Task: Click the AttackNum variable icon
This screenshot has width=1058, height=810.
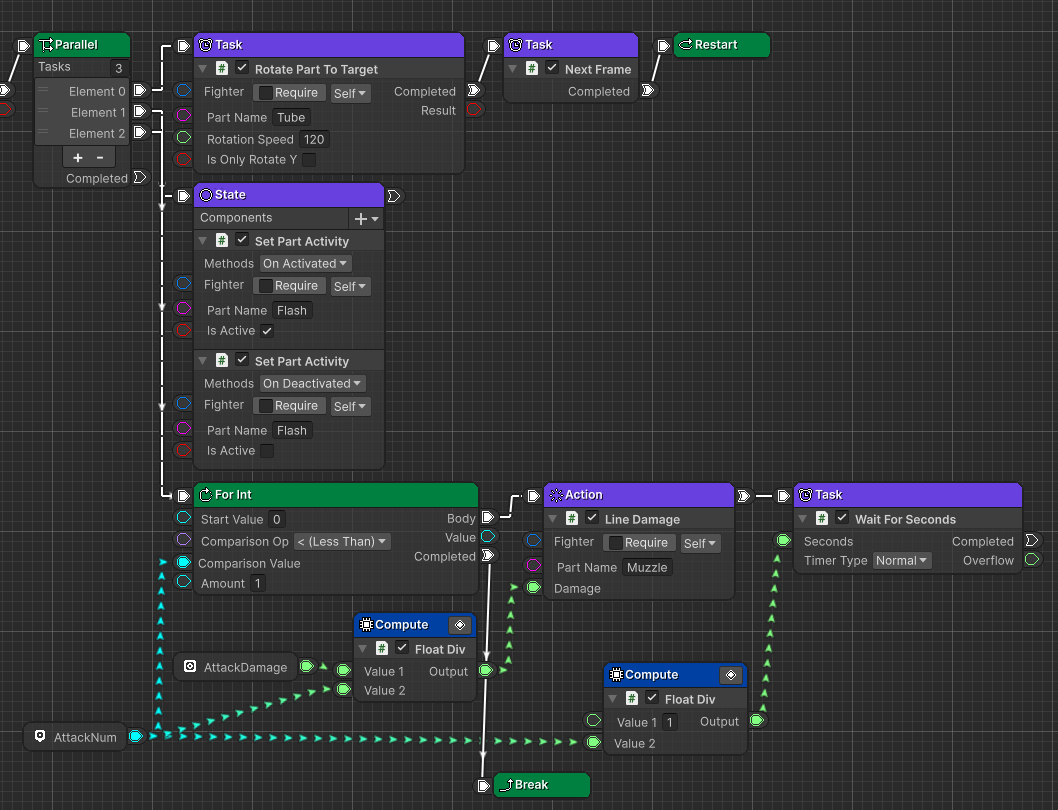Action: [40, 737]
